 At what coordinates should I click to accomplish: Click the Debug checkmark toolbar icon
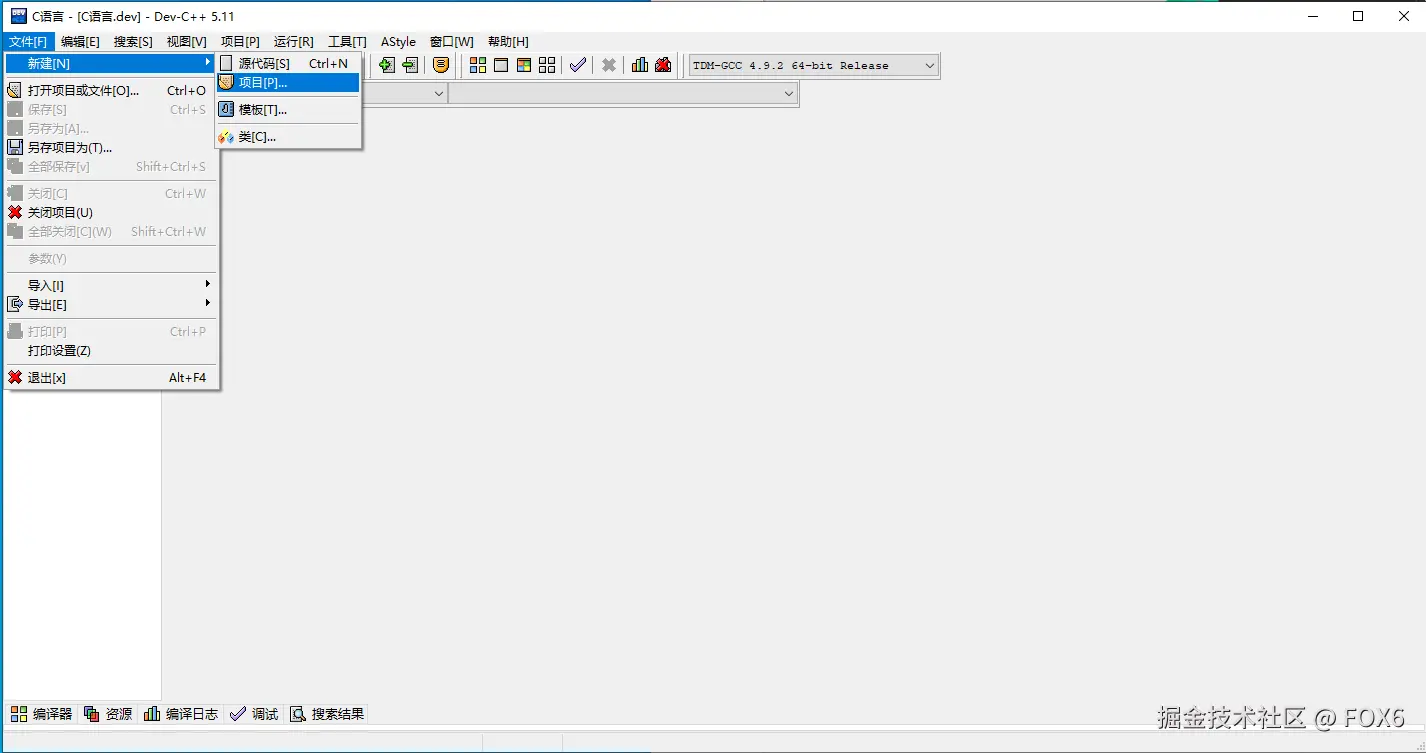[x=578, y=65]
